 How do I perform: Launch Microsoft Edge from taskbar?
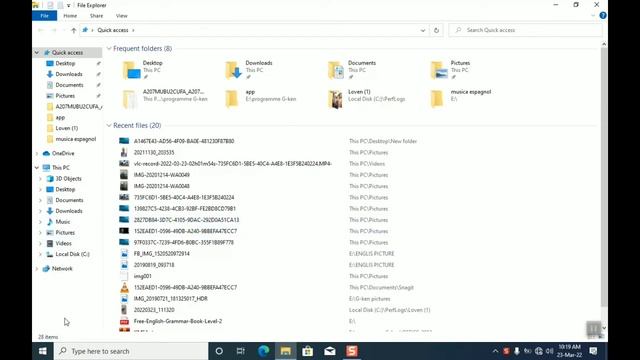(263, 351)
